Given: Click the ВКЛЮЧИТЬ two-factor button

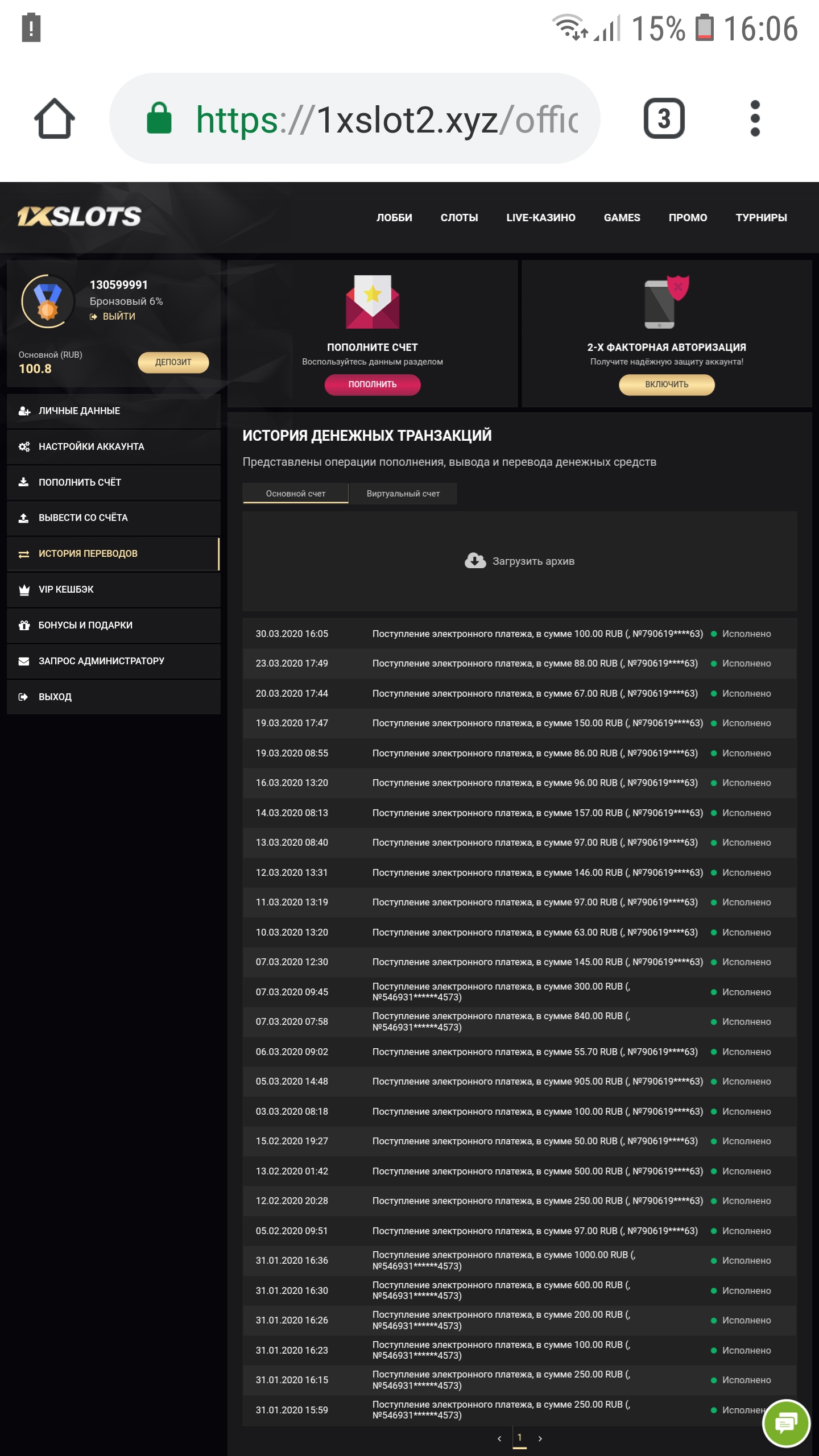Looking at the screenshot, I should [x=667, y=384].
